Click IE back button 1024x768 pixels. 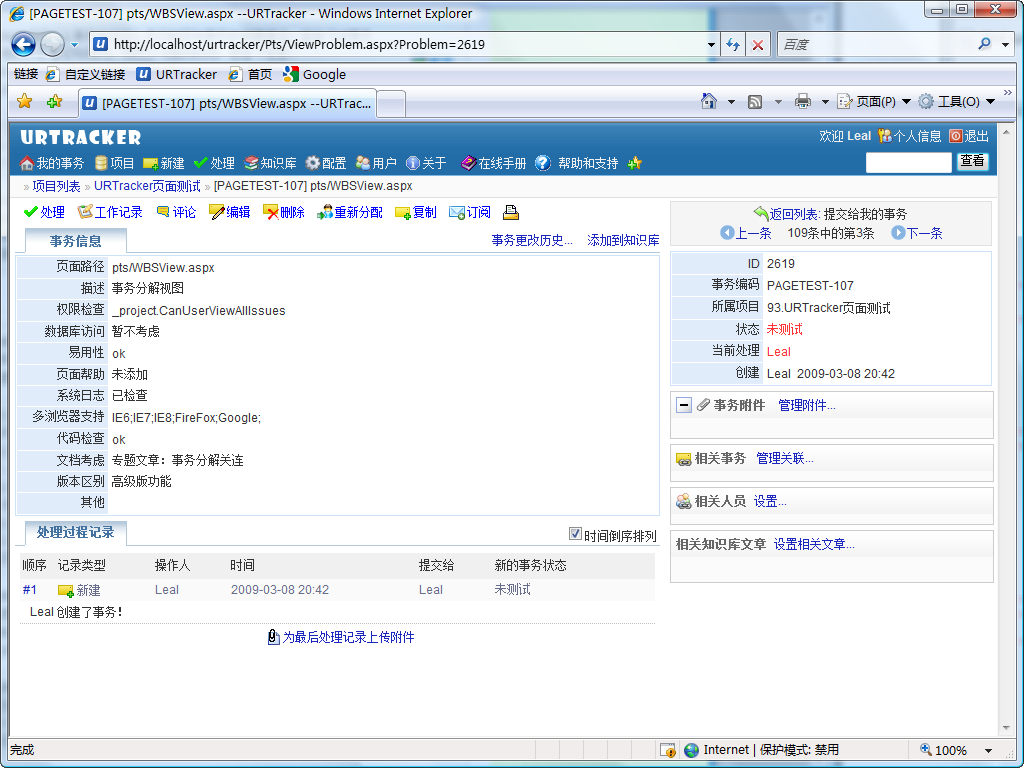click(24, 44)
